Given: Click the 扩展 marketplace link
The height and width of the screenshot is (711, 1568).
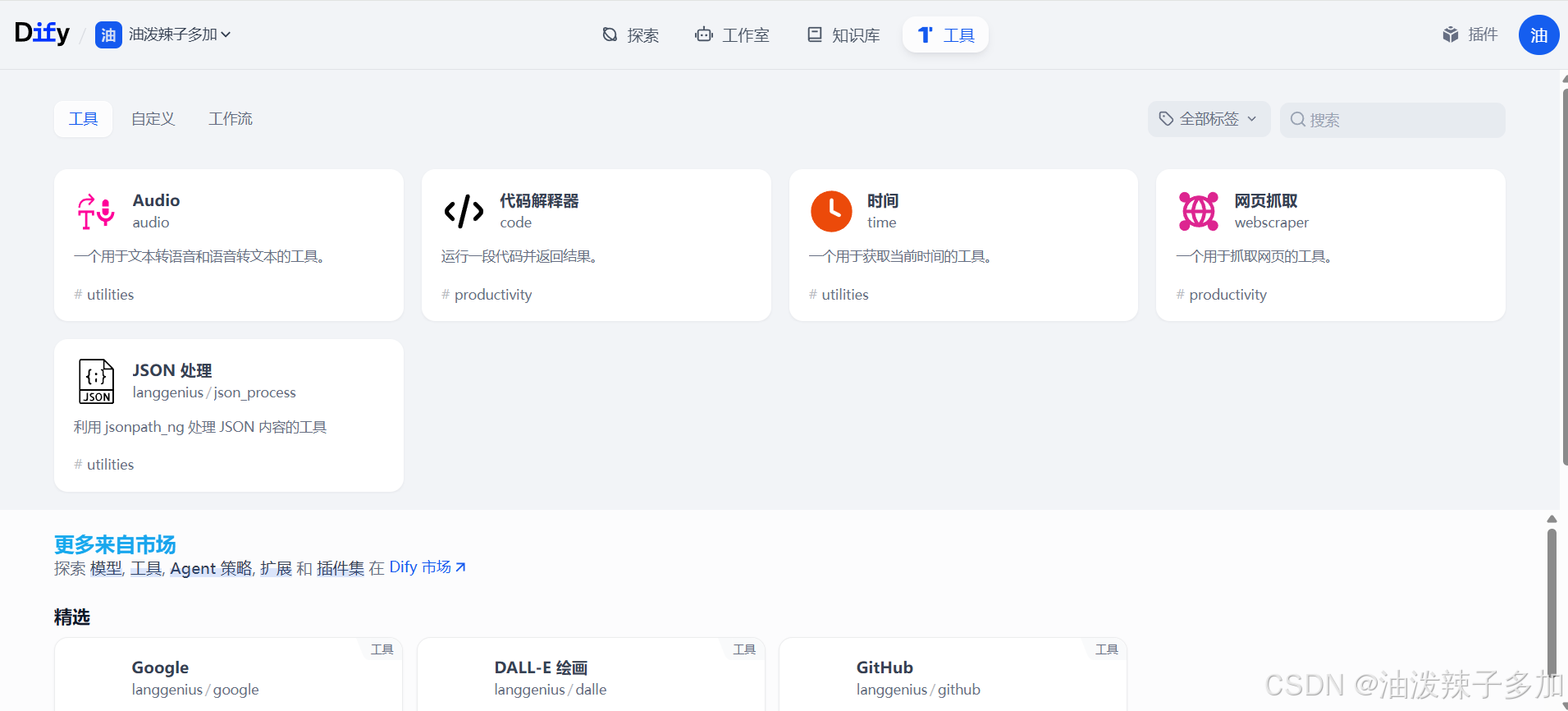Looking at the screenshot, I should click(x=277, y=568).
